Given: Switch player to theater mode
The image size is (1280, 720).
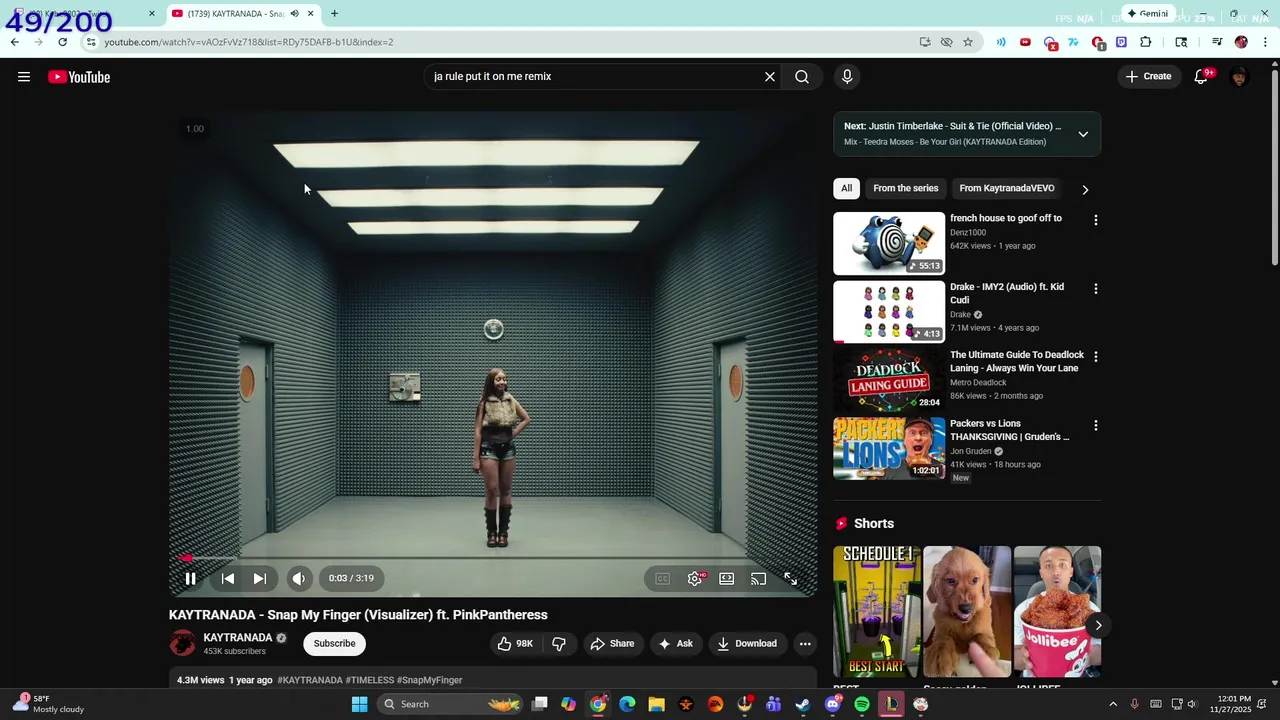Looking at the screenshot, I should click(727, 578).
